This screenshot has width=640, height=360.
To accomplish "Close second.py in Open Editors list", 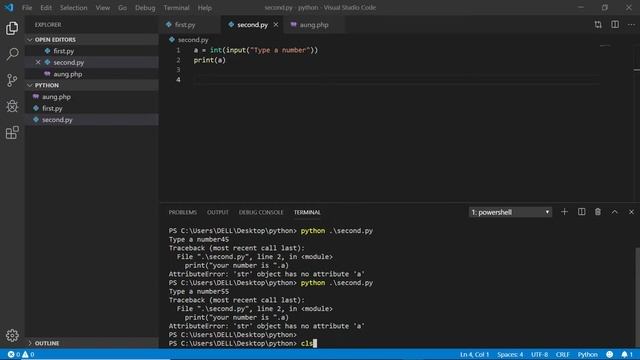I will point(38,62).
